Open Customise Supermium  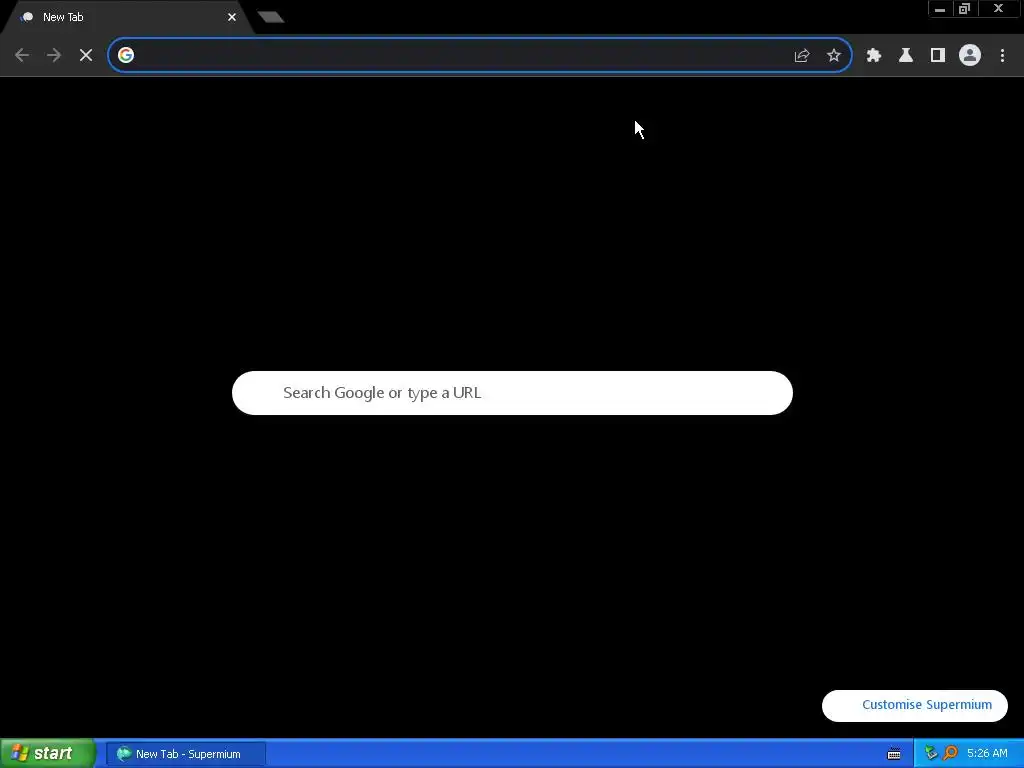pyautogui.click(x=914, y=705)
